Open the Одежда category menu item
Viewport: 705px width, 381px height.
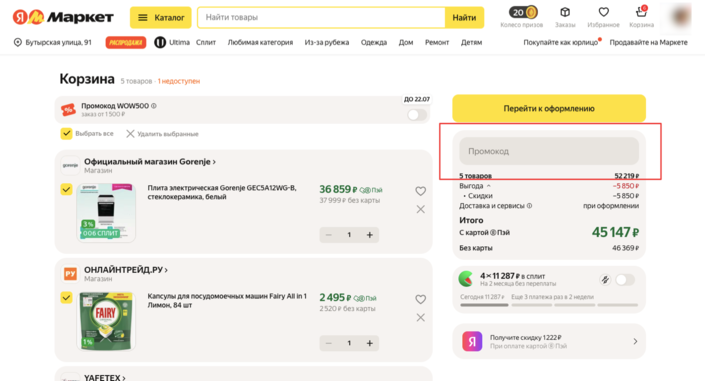point(374,42)
